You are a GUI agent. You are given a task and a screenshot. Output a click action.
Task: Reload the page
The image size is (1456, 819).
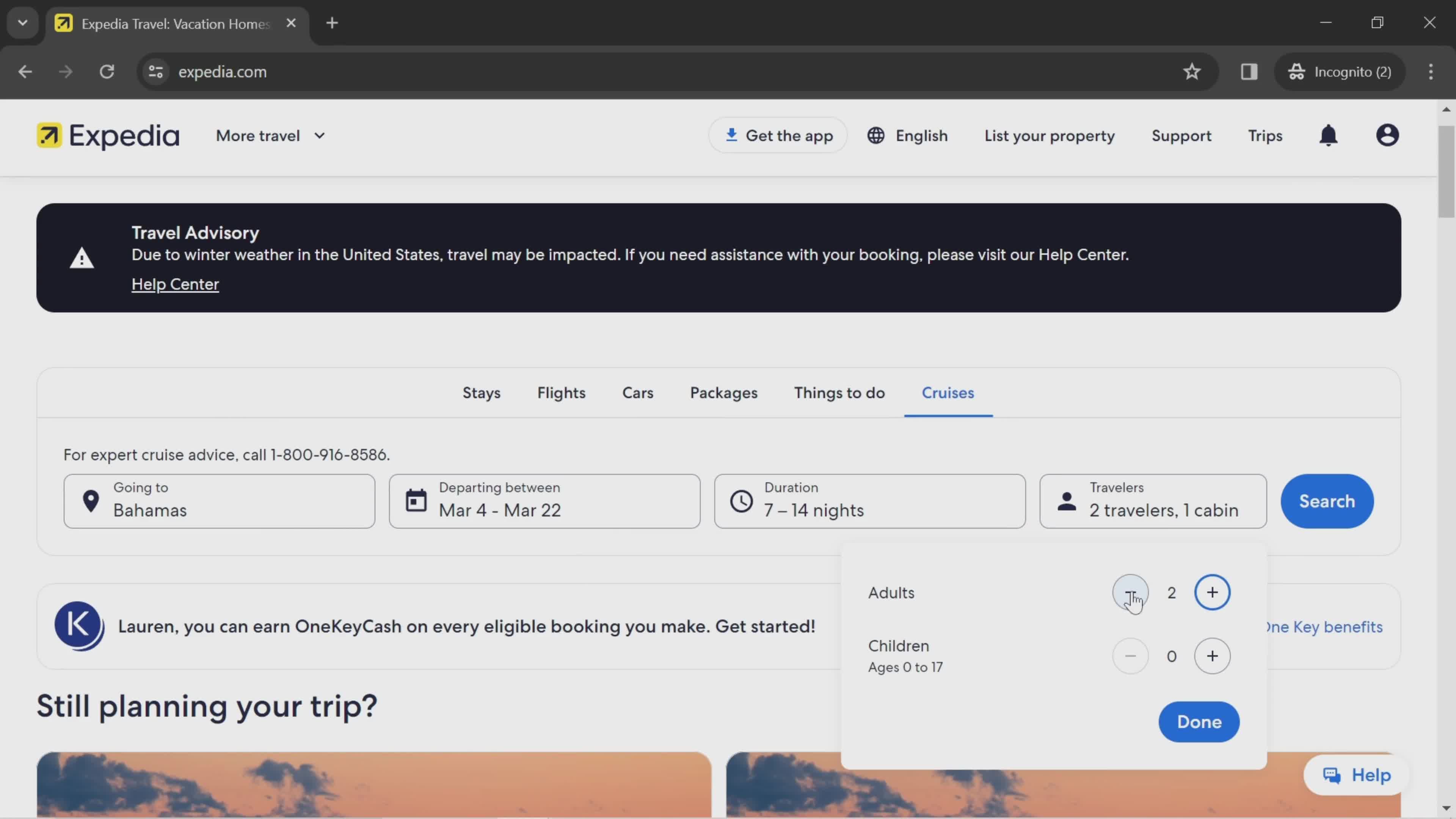107,72
